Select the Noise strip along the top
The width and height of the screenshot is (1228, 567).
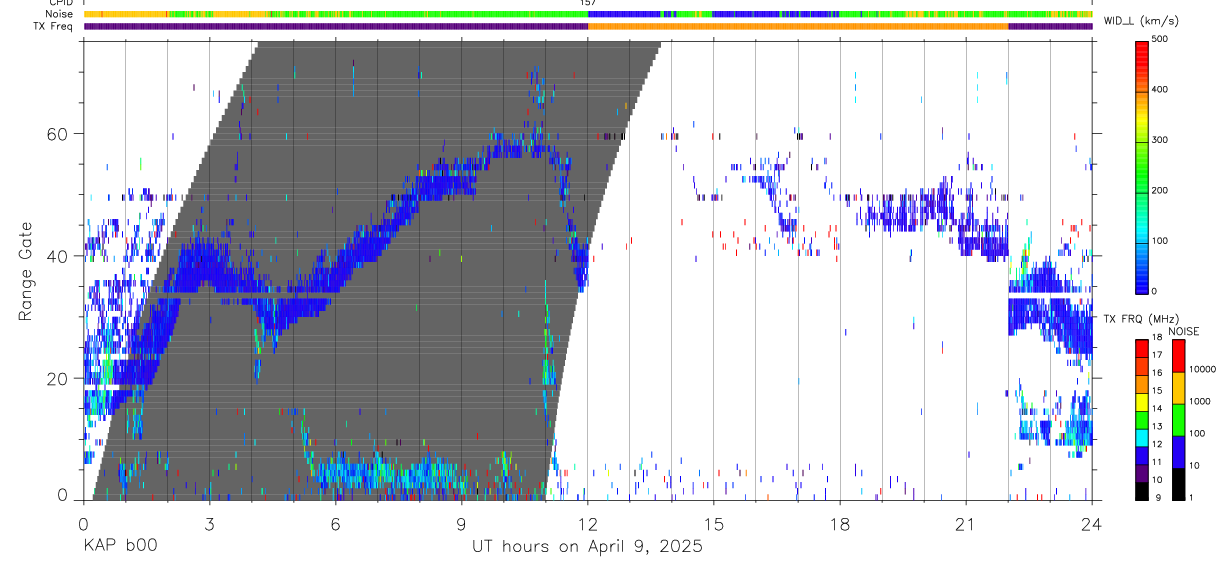[588, 15]
